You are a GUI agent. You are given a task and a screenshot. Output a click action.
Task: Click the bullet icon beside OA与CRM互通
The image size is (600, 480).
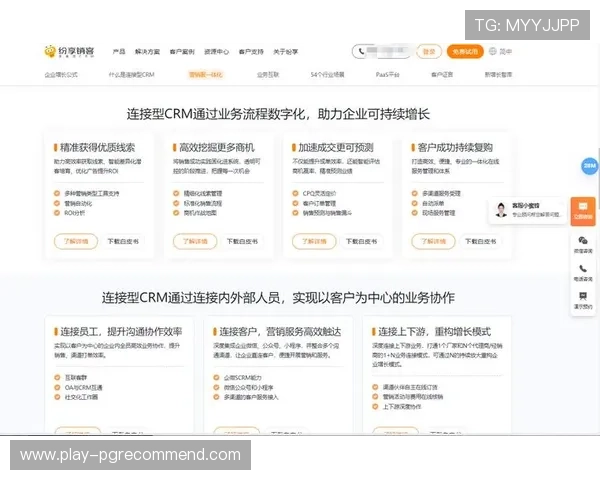point(57,387)
